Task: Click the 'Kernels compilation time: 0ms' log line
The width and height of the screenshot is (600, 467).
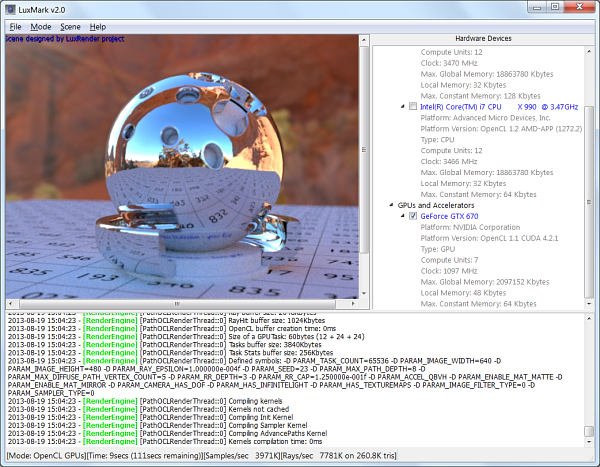Action: (x=165, y=441)
